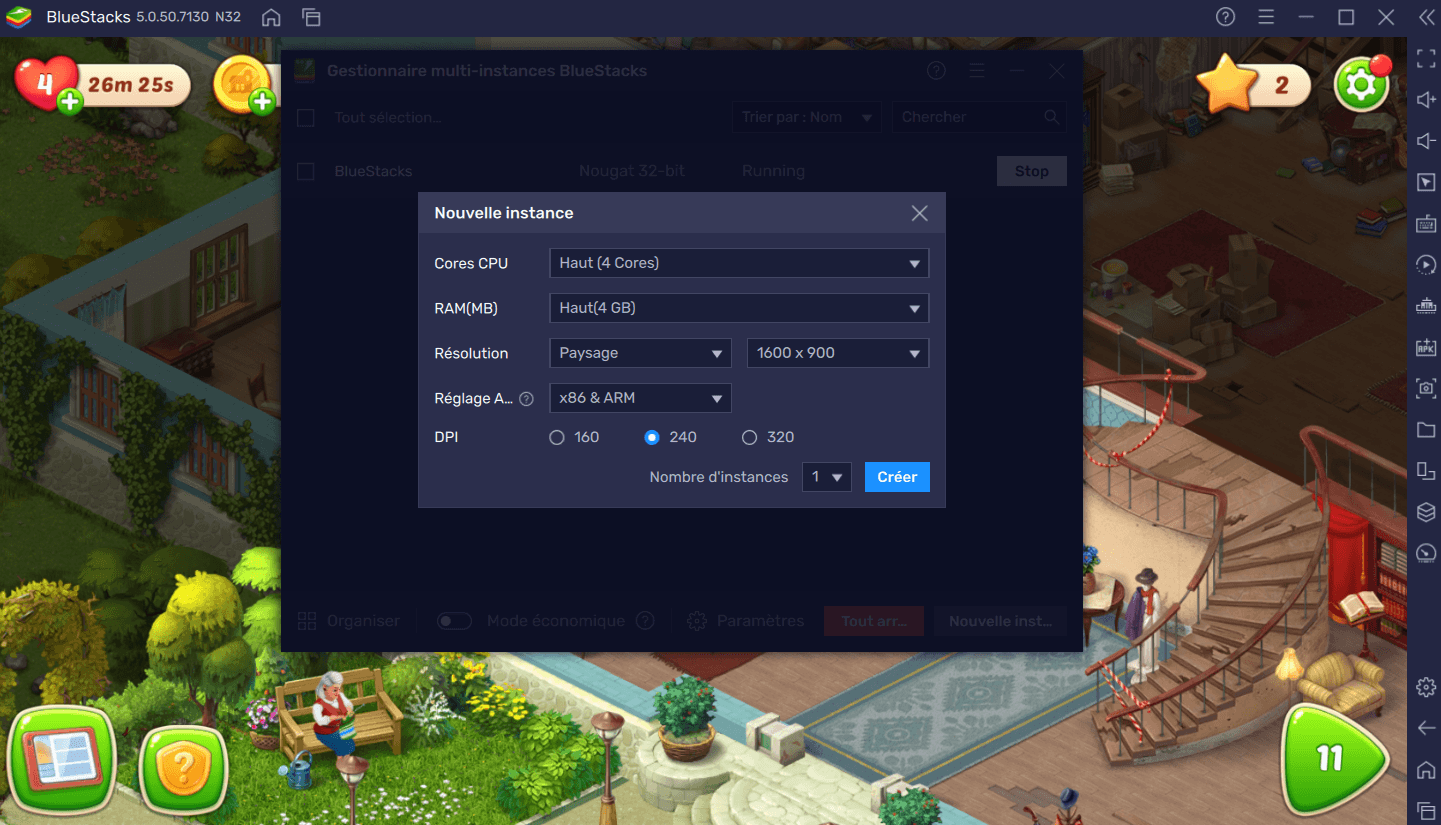Take a screenshot with camera icon
The width and height of the screenshot is (1441, 825).
(x=1426, y=388)
